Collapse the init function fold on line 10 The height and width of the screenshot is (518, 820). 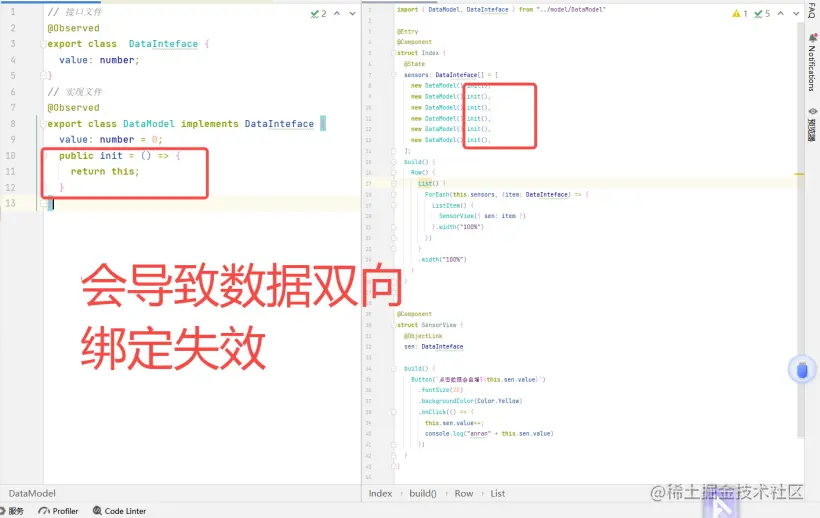(x=44, y=156)
